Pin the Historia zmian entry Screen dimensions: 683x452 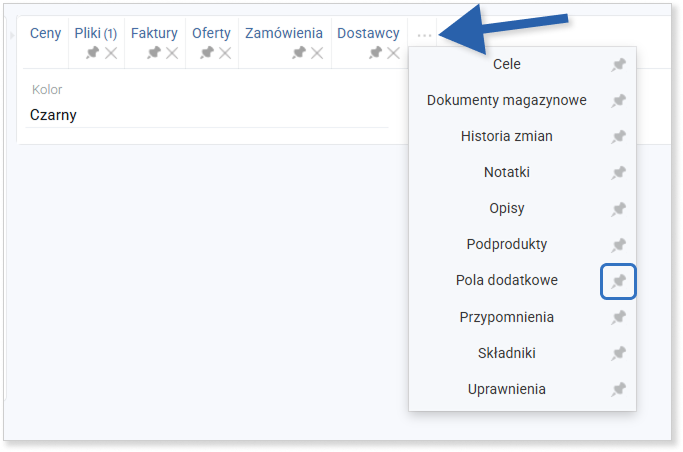click(x=618, y=137)
